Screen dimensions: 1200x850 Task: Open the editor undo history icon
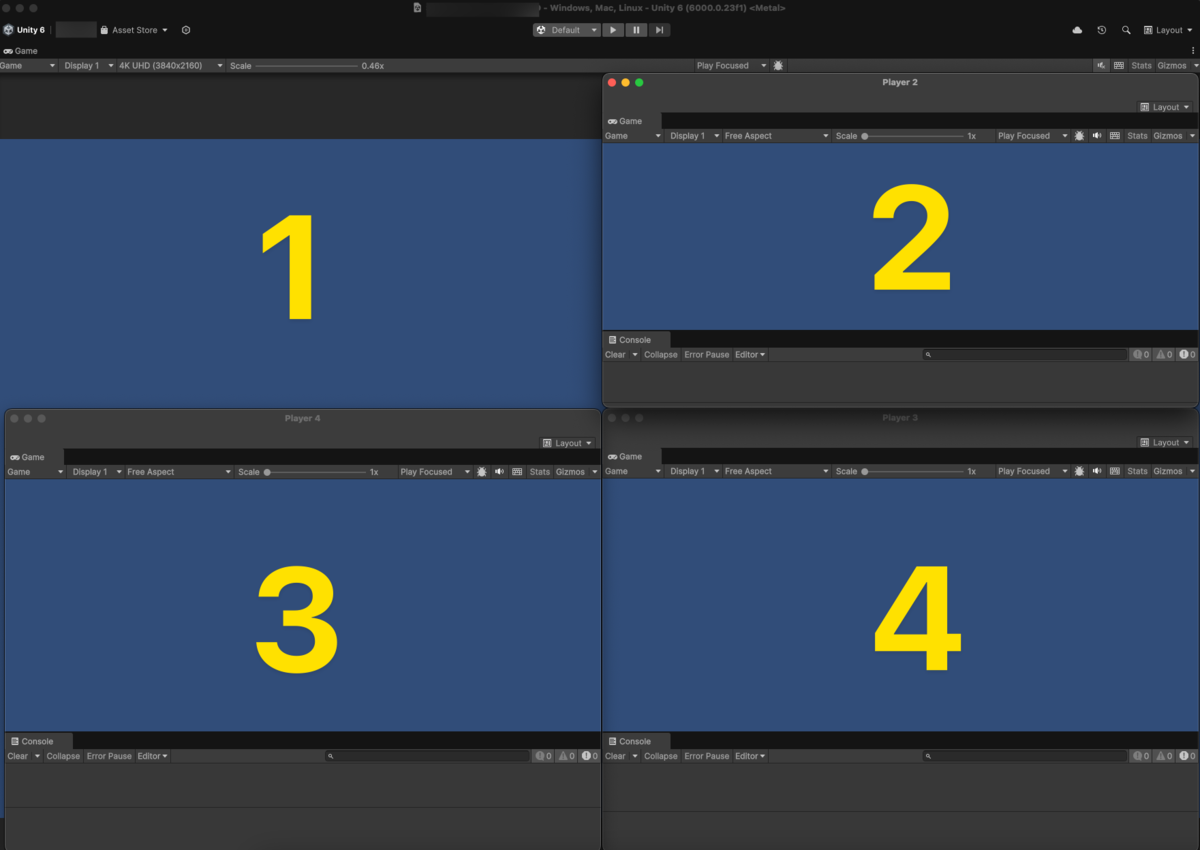coord(1101,30)
